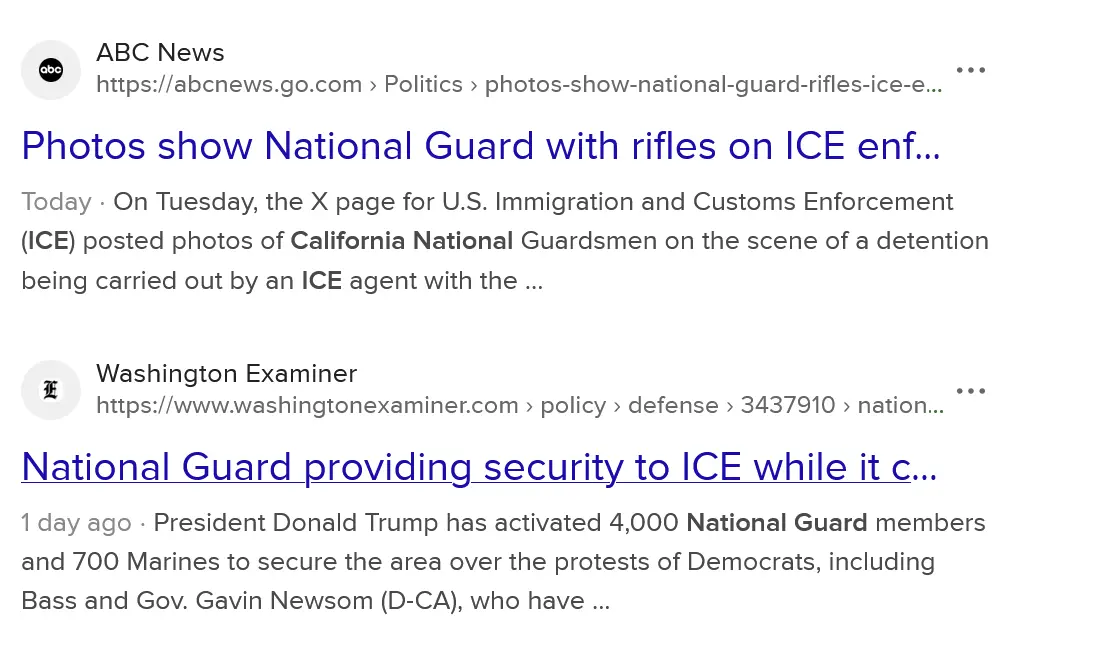Click the ABC News site name

point(160,53)
